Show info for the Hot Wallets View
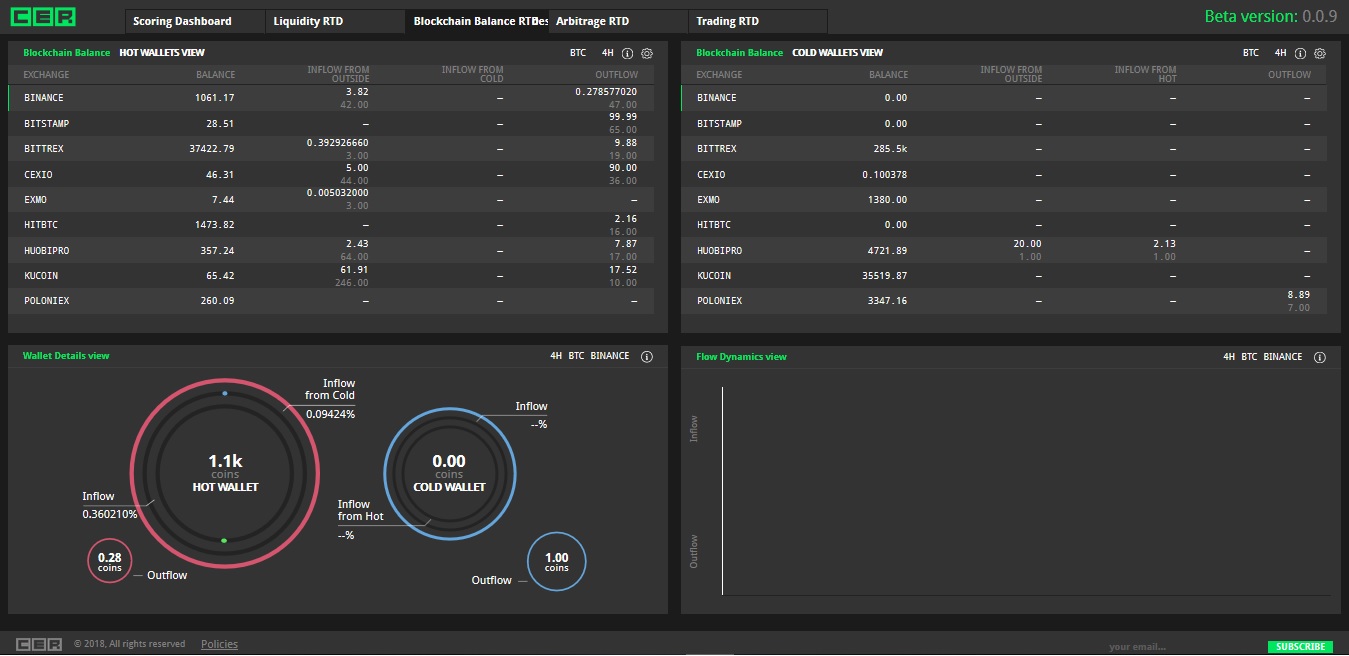 click(x=625, y=53)
